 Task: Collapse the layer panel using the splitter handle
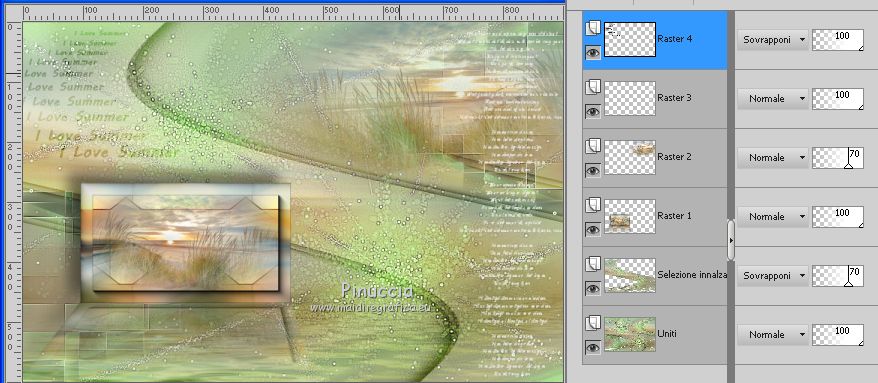pos(731,240)
